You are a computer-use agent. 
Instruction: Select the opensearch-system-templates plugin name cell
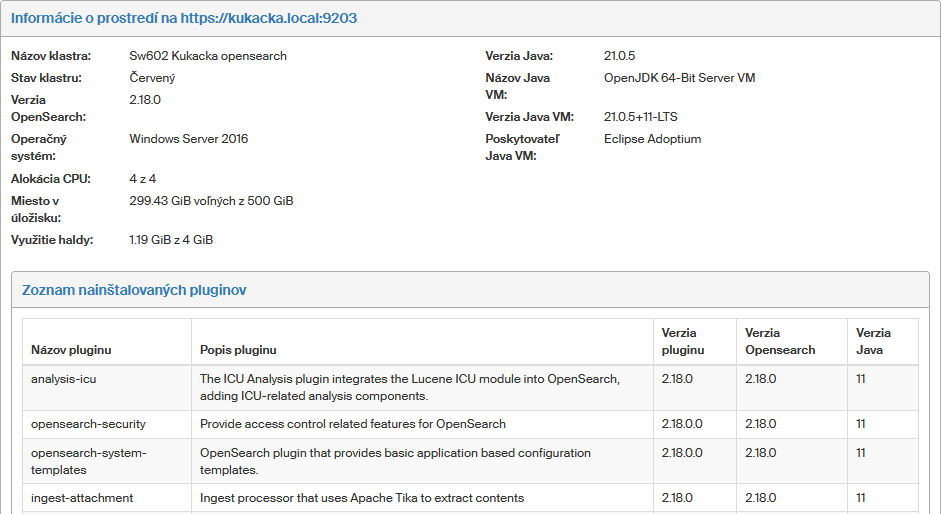(88, 461)
